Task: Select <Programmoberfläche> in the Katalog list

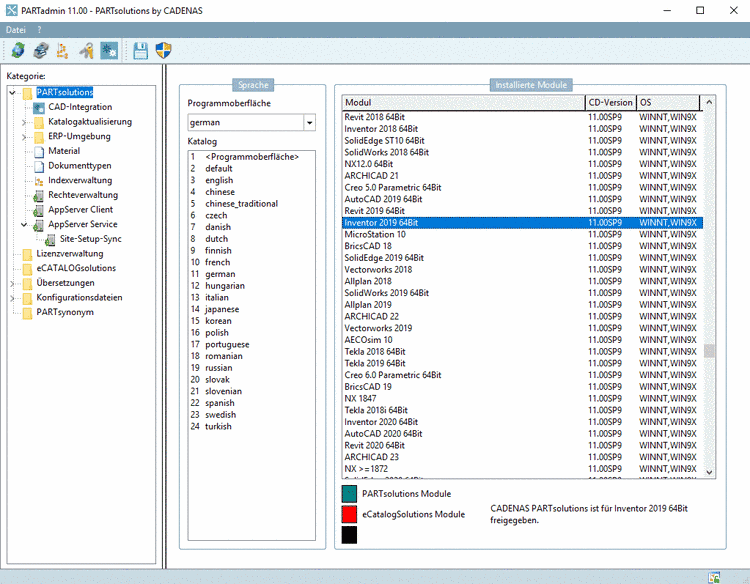Action: point(252,157)
